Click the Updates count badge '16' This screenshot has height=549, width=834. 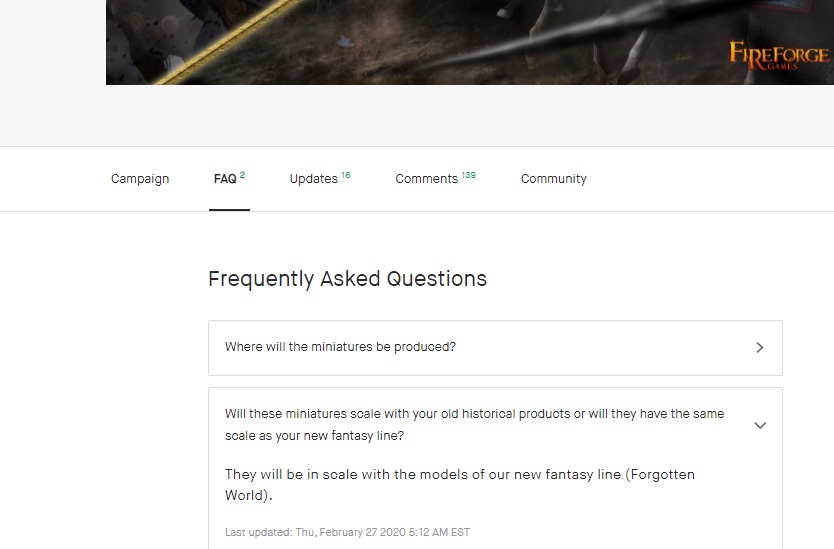point(346,175)
